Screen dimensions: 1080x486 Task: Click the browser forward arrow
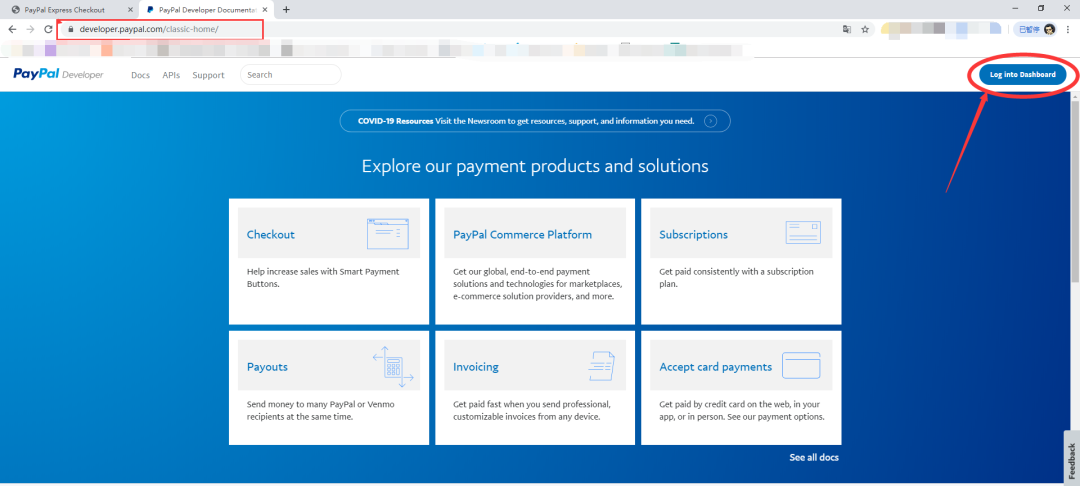point(30,30)
